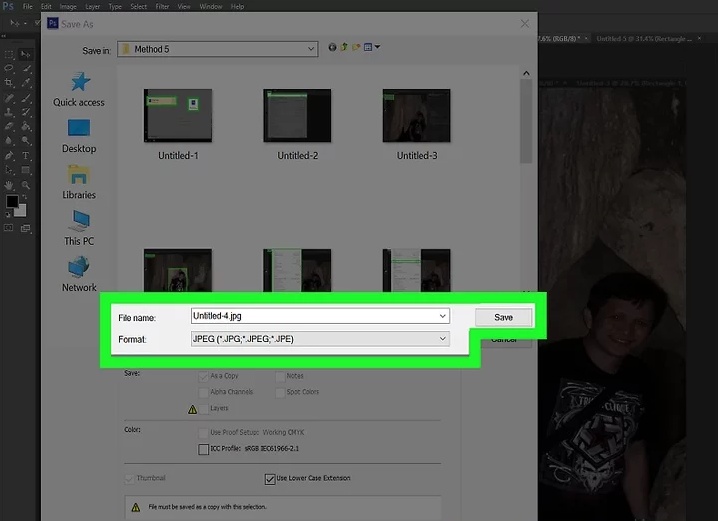This screenshot has height=521, width=718.
Task: Toggle the Notes checkbox
Action: [280, 376]
